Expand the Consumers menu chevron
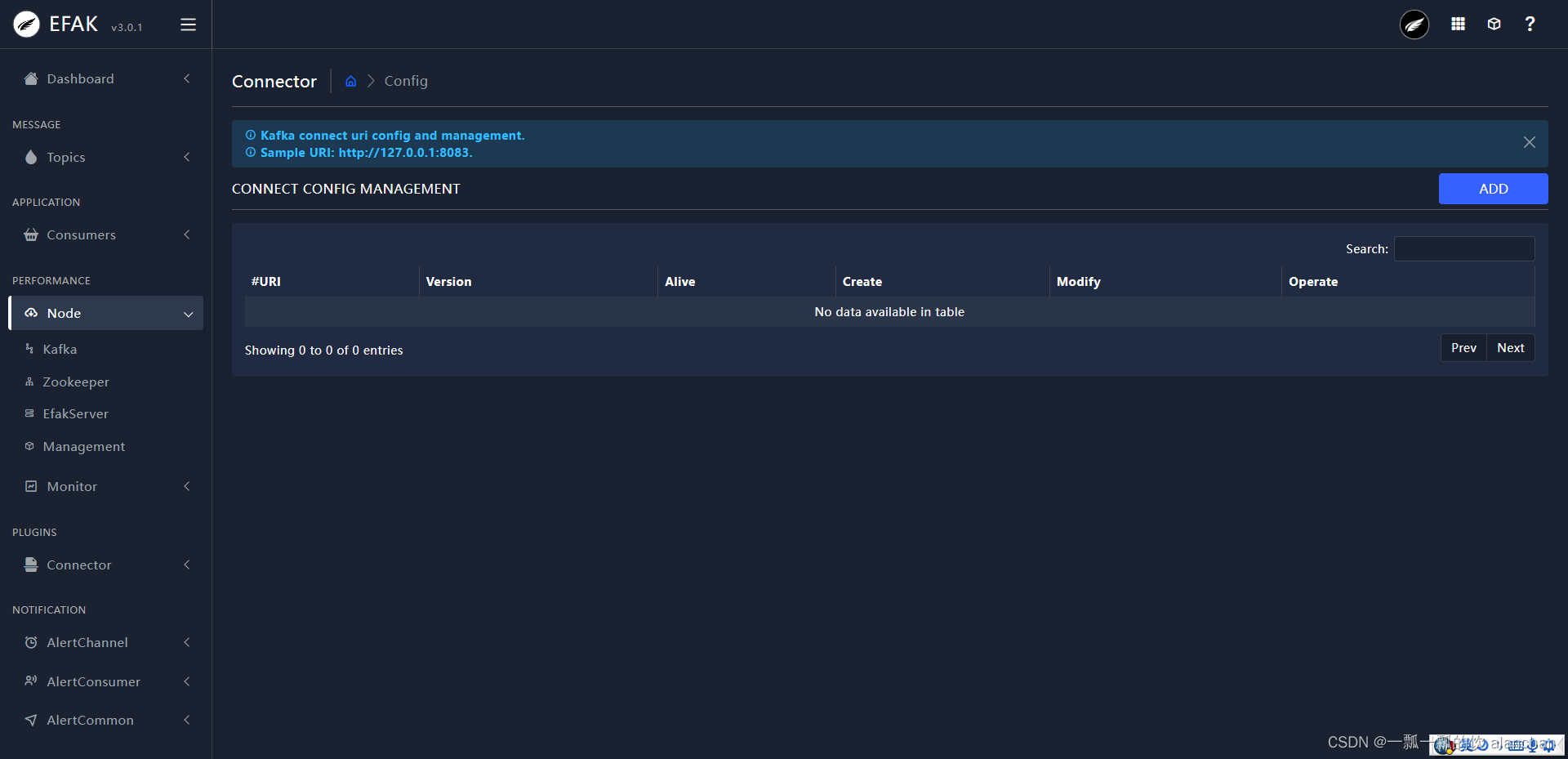Screen dimensions: 1568x759 tap(187, 234)
